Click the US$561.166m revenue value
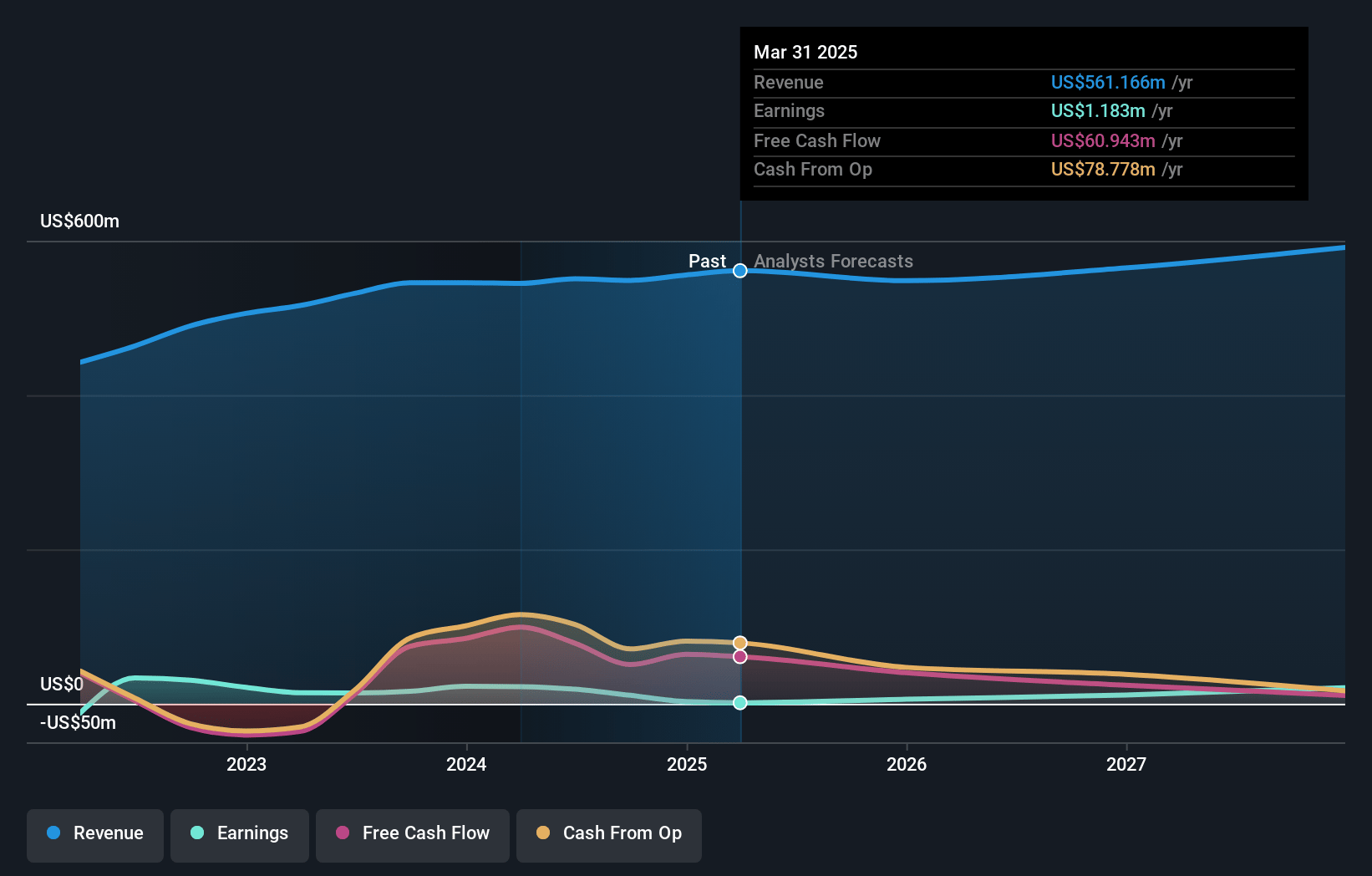Screen dimensions: 1372x876 pyautogui.click(x=1108, y=83)
